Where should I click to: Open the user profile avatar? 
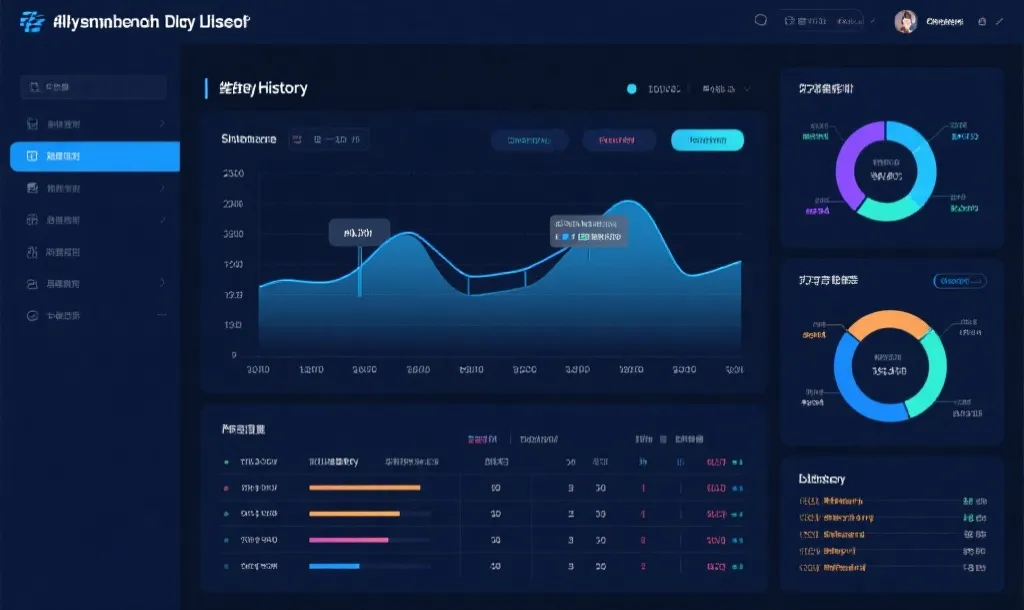(x=906, y=21)
